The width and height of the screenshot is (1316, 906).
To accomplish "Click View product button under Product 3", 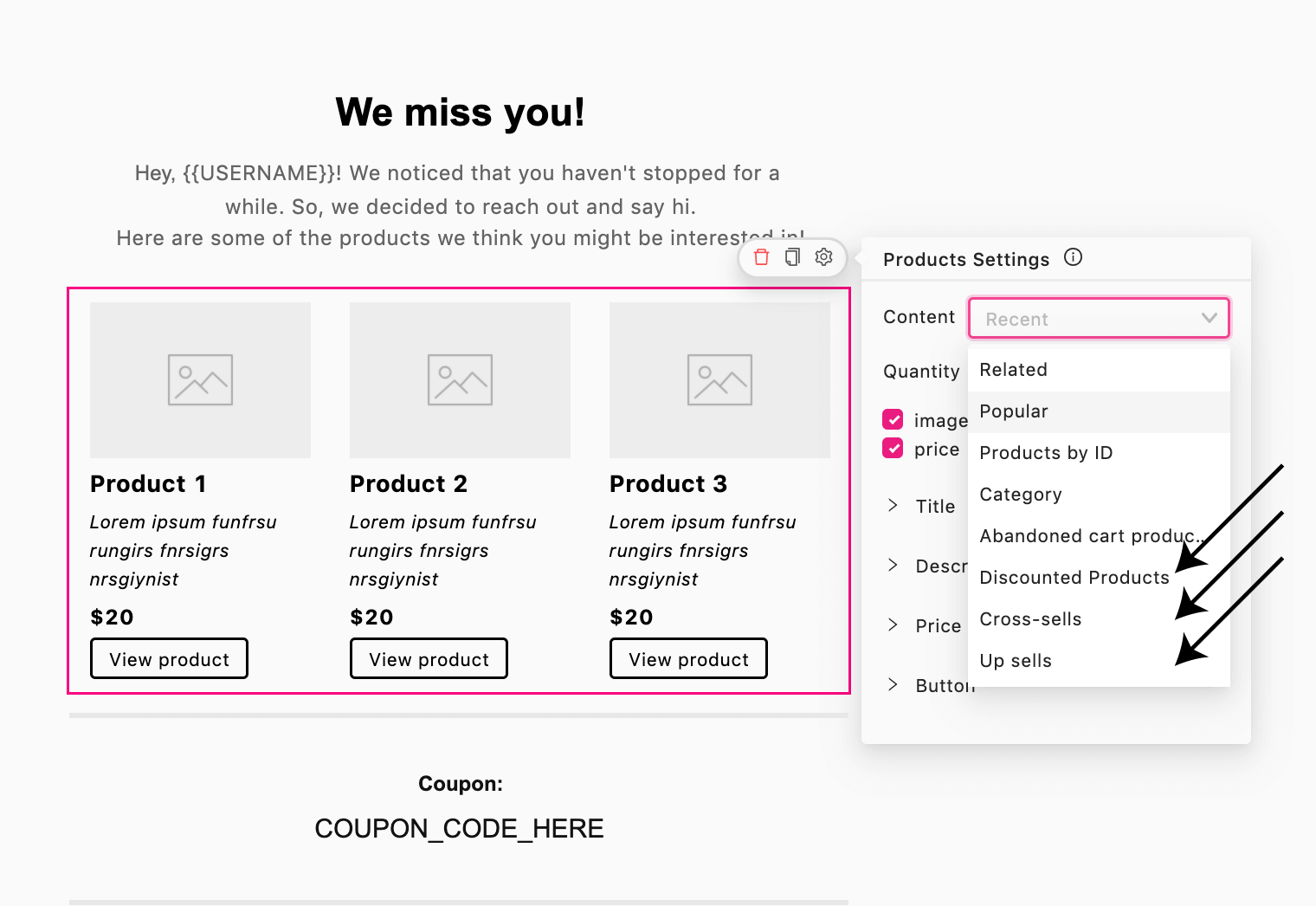I will [x=688, y=658].
